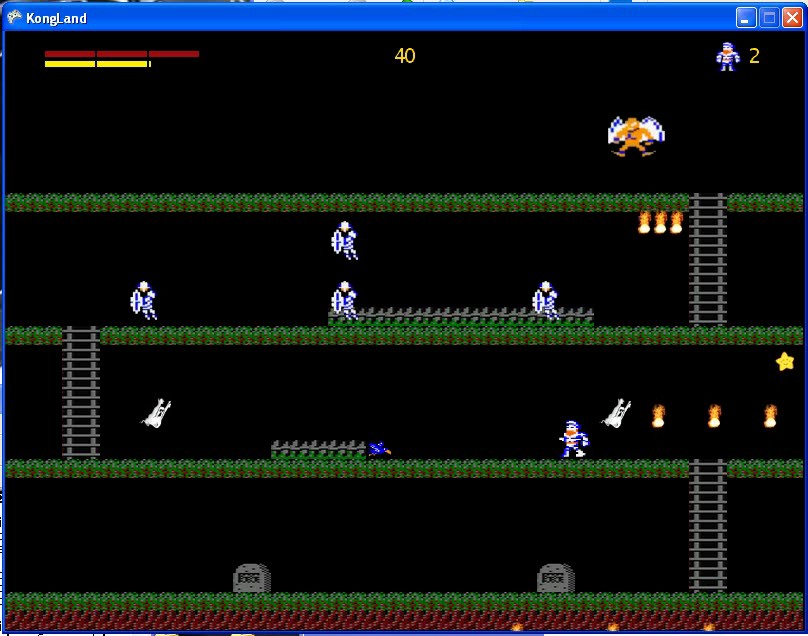Click the ladder down to the graveyard floor

pyautogui.click(x=708, y=526)
